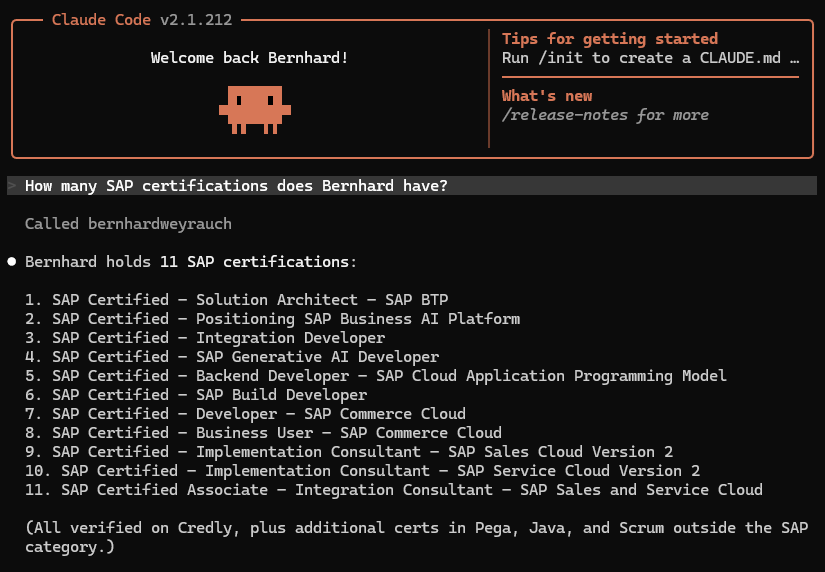Click 'Bernhard holds 11 SAP certifications:' line
The width and height of the screenshot is (825, 572).
tap(191, 262)
